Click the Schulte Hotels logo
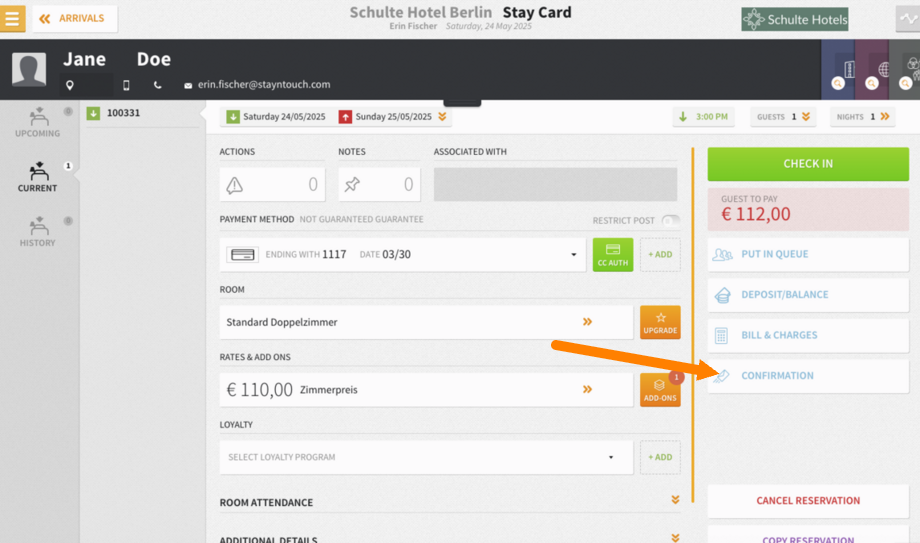The height and width of the screenshot is (543, 920). point(794,19)
